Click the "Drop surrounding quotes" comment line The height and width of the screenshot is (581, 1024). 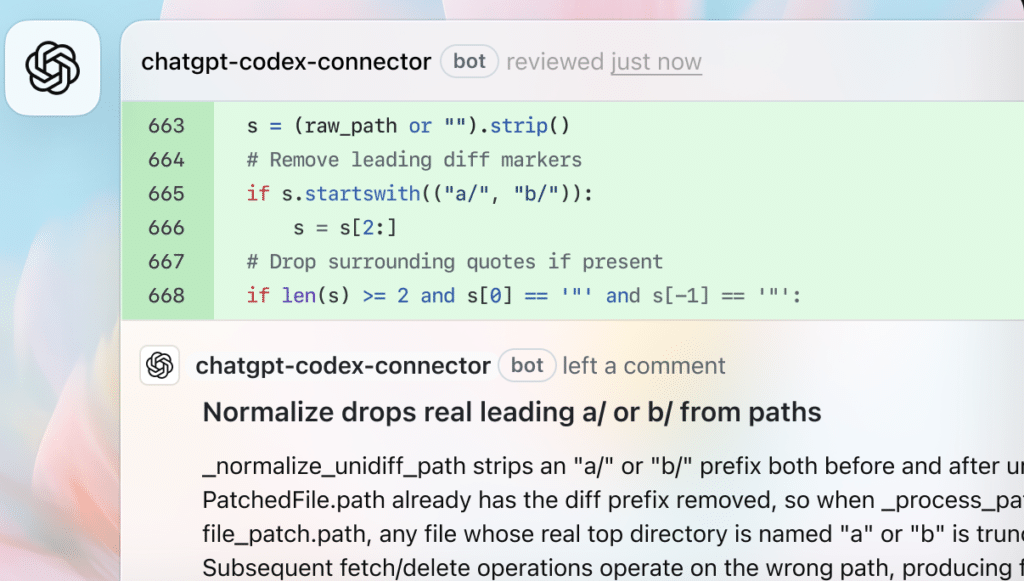455,262
